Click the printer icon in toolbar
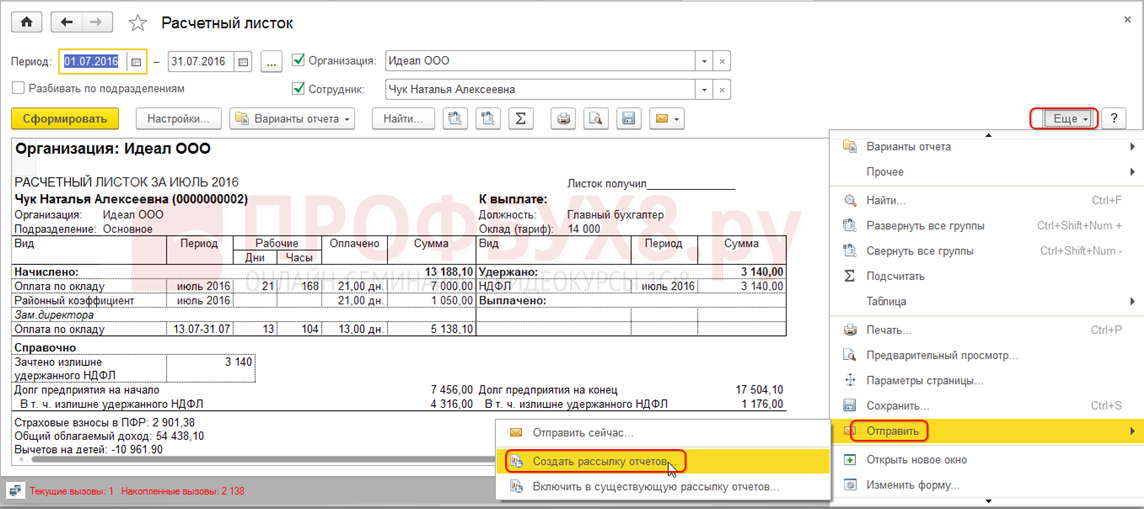 pyautogui.click(x=564, y=119)
